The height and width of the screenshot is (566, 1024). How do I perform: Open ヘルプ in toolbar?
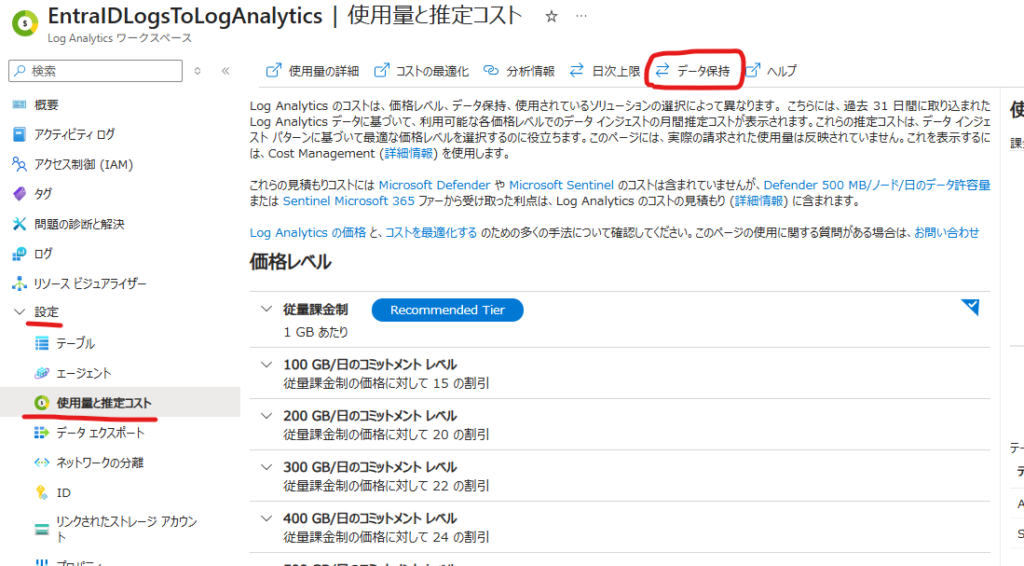click(x=771, y=71)
